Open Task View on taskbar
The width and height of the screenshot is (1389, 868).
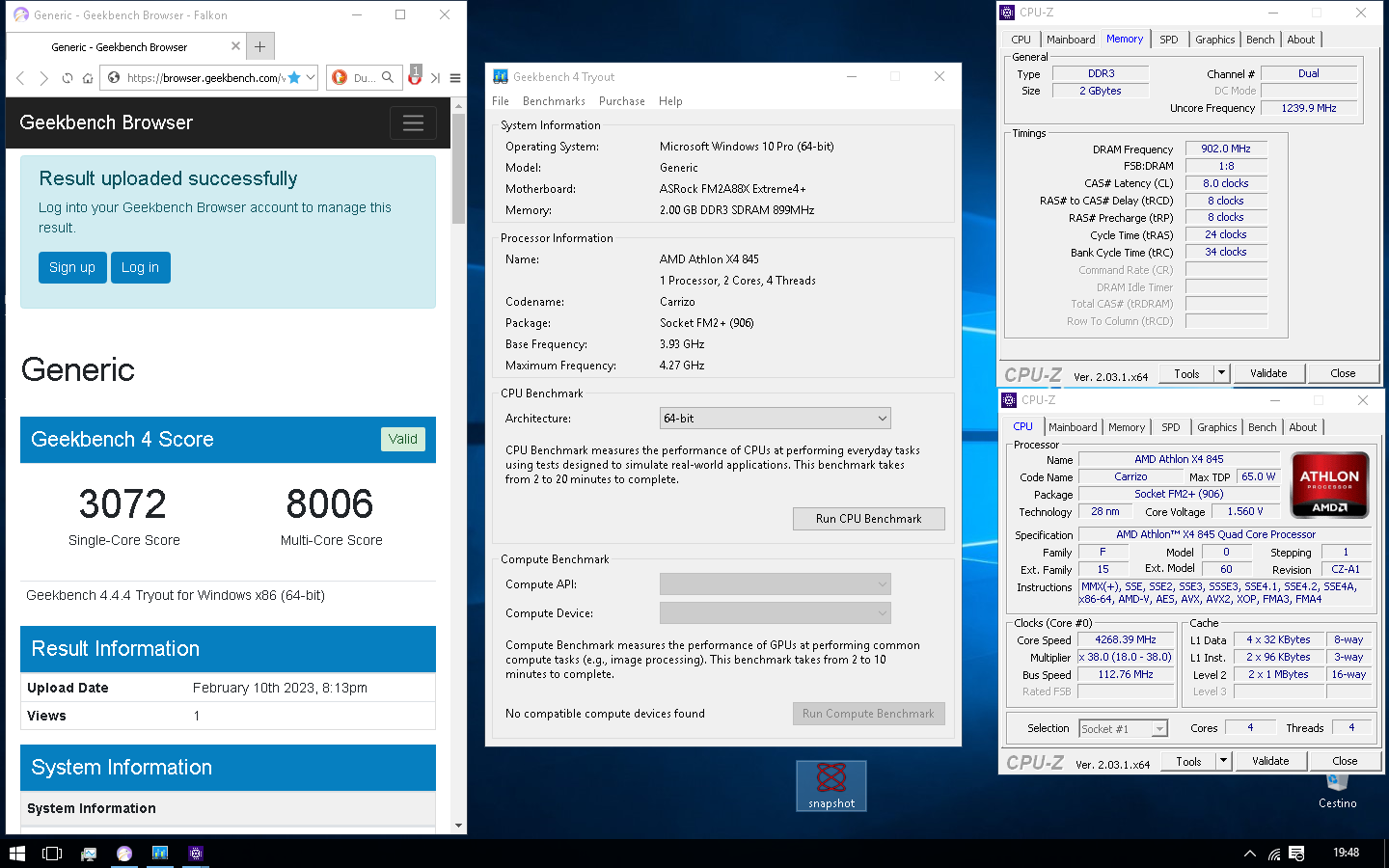click(x=52, y=853)
